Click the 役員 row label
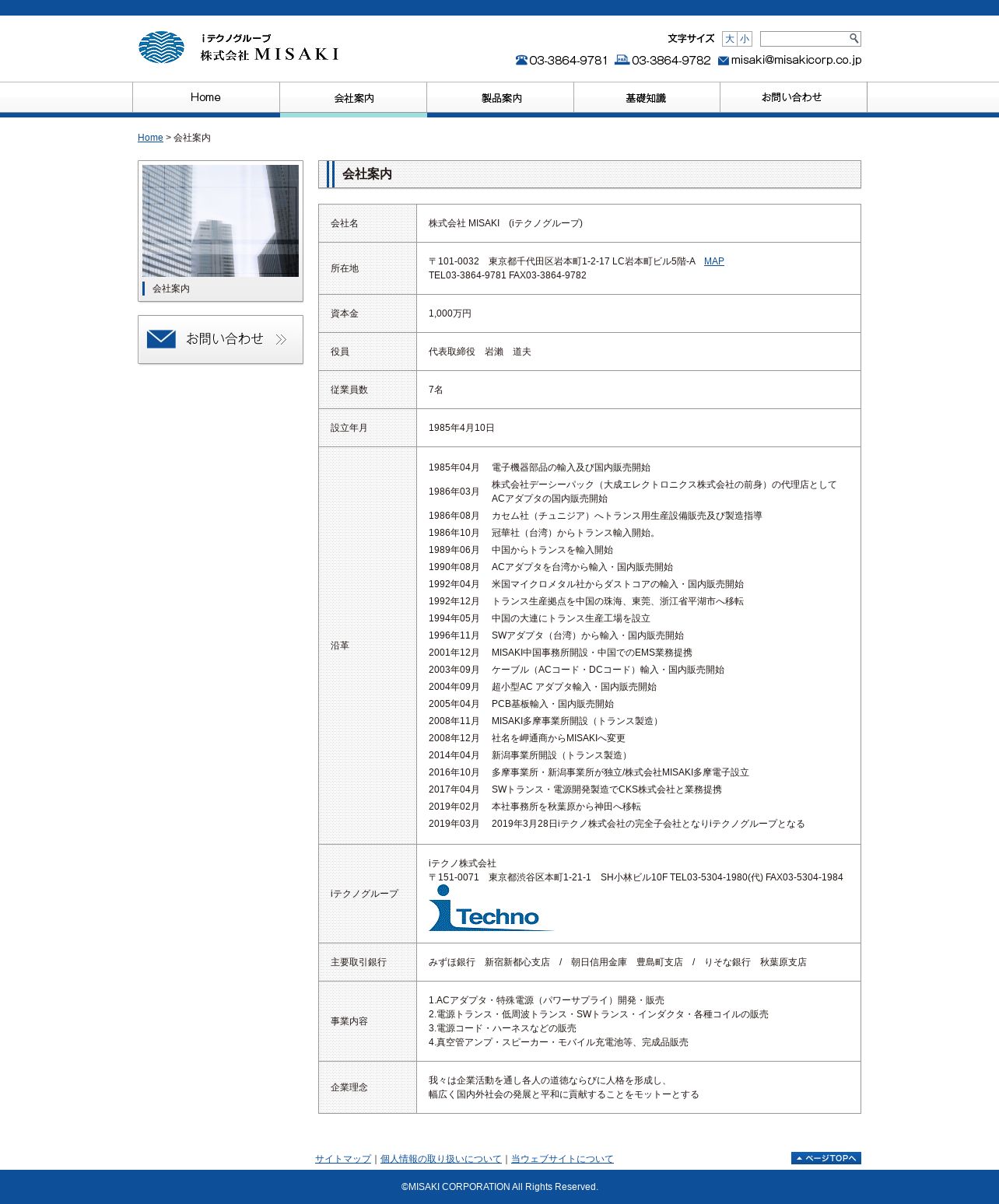This screenshot has width=999, height=1204. (340, 352)
